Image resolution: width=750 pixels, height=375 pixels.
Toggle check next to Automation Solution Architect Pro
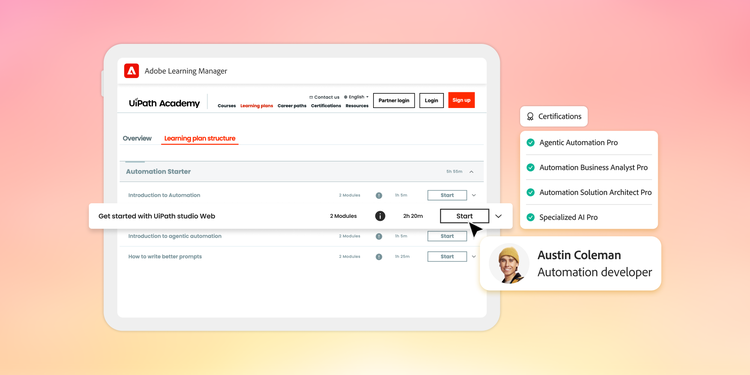[x=530, y=192]
